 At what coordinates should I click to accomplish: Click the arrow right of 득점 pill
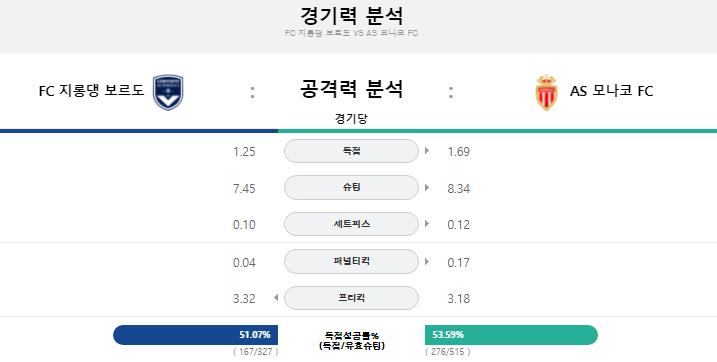click(x=427, y=150)
